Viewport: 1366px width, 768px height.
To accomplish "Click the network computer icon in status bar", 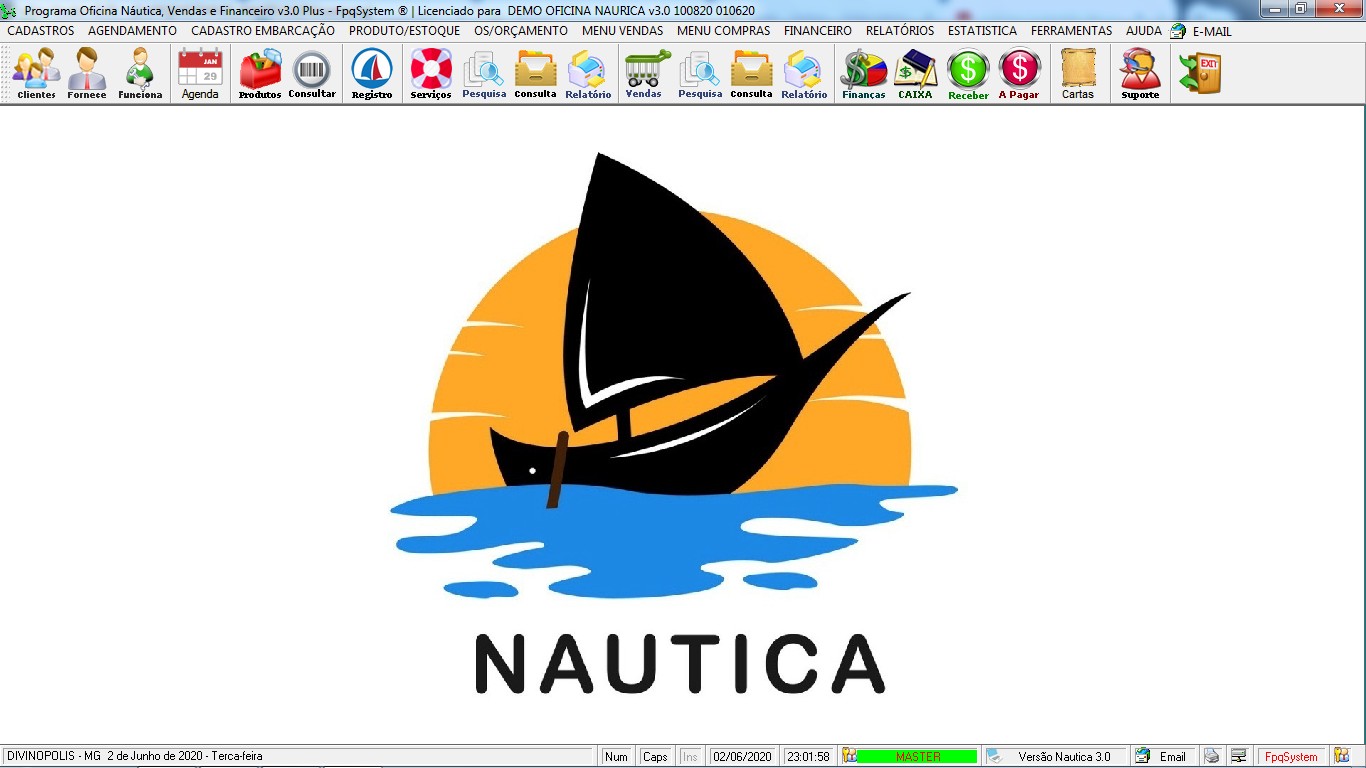I will coord(1238,756).
